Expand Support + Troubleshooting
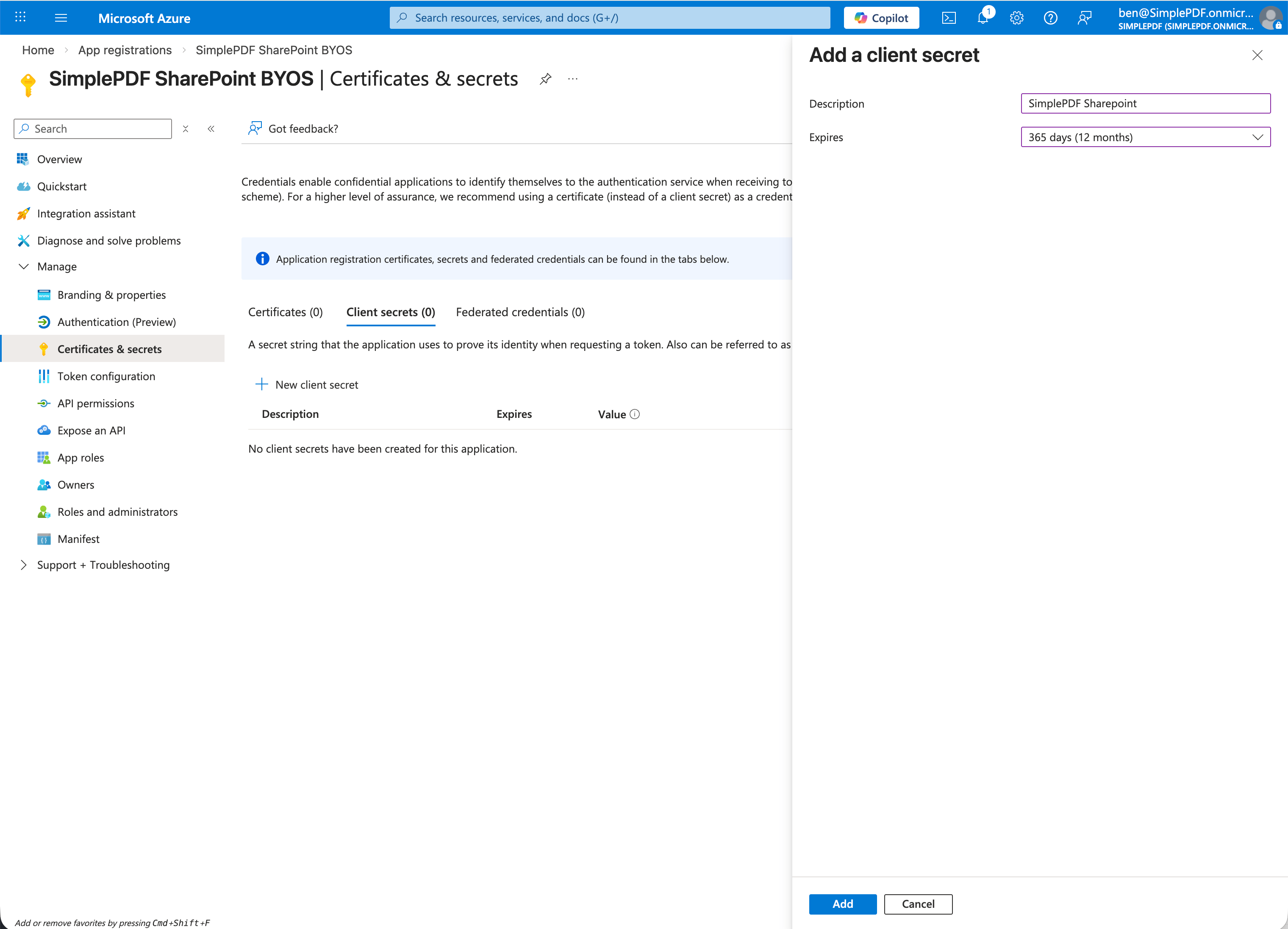Image resolution: width=1288 pixels, height=929 pixels. pos(24,565)
